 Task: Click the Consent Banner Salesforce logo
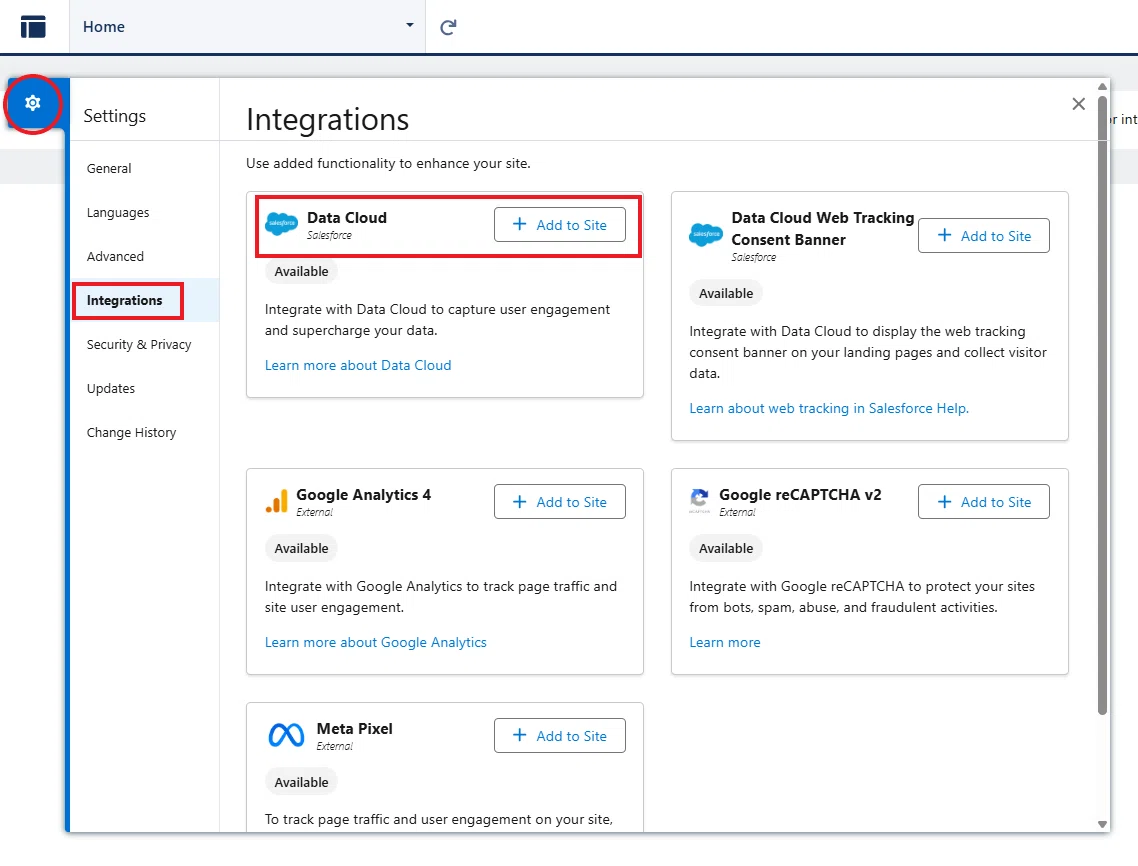[705, 234]
